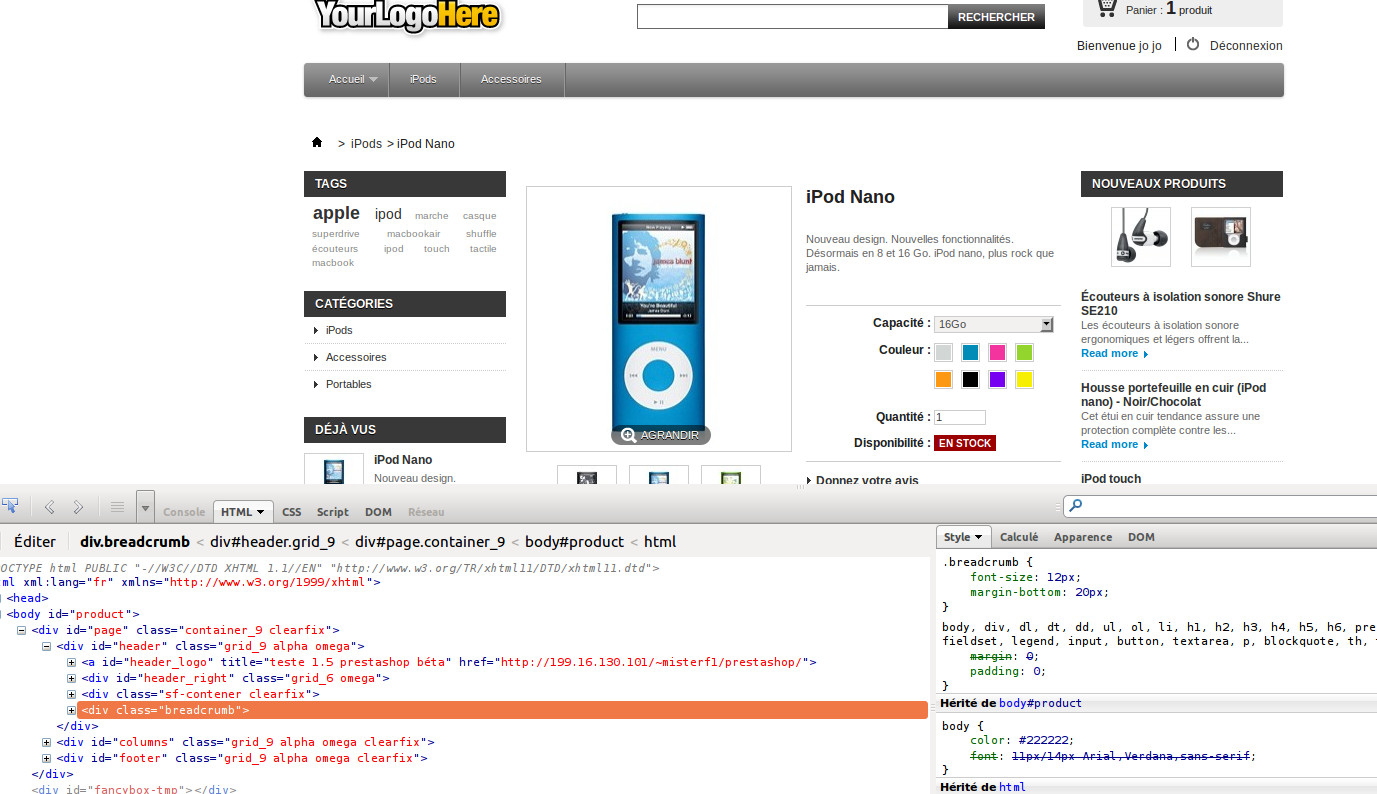Click the Firebug command line lines icon

117,507
